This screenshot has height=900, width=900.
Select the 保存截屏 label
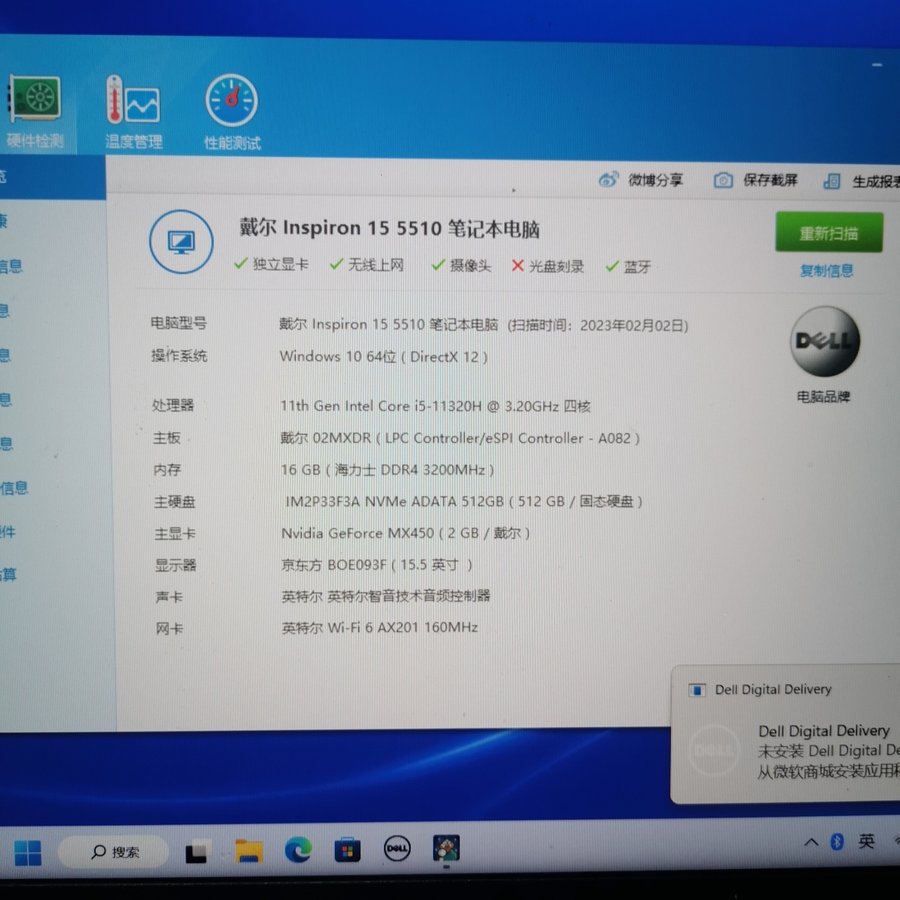770,181
